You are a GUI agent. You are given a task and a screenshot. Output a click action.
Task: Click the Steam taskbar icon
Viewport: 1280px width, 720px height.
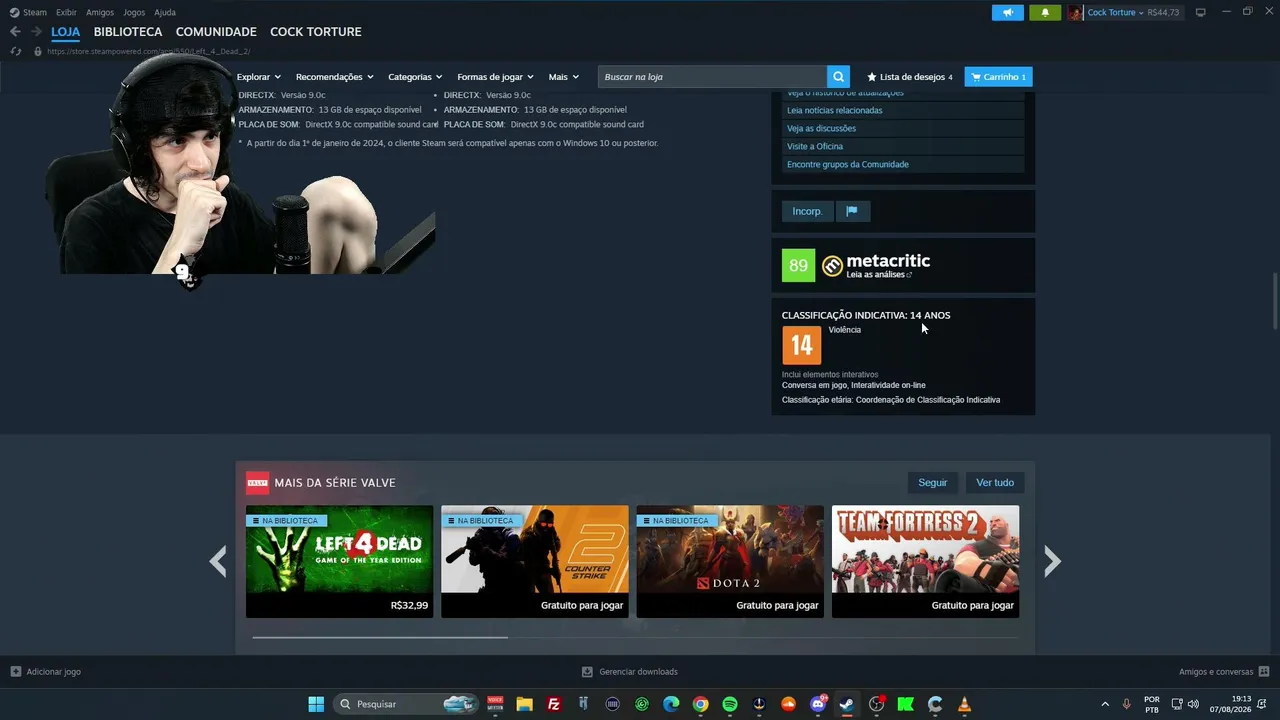[x=847, y=704]
